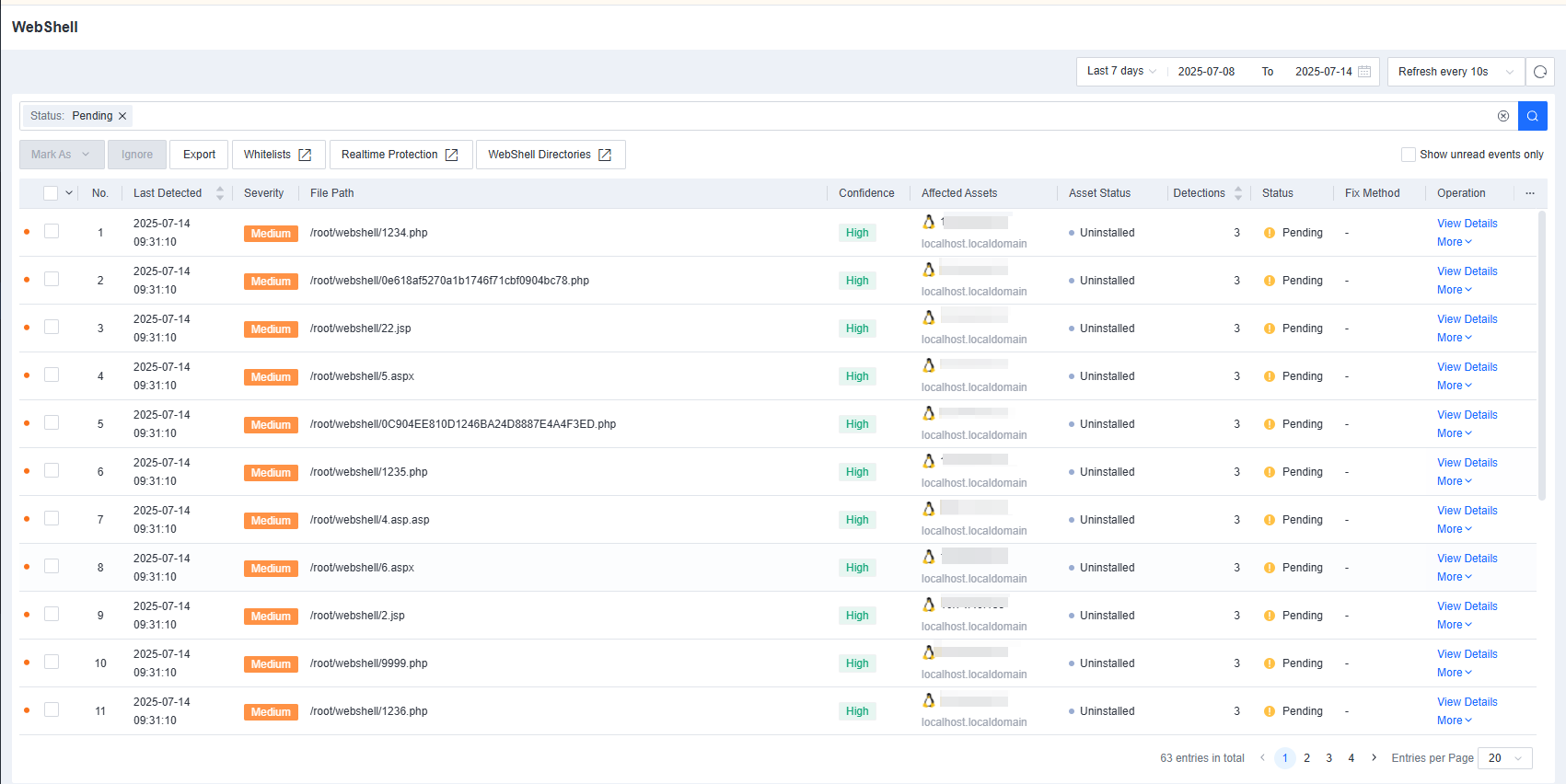This screenshot has height=784, width=1566.
Task: Click Linux penguin icon for 1235.php row
Action: coord(929,461)
